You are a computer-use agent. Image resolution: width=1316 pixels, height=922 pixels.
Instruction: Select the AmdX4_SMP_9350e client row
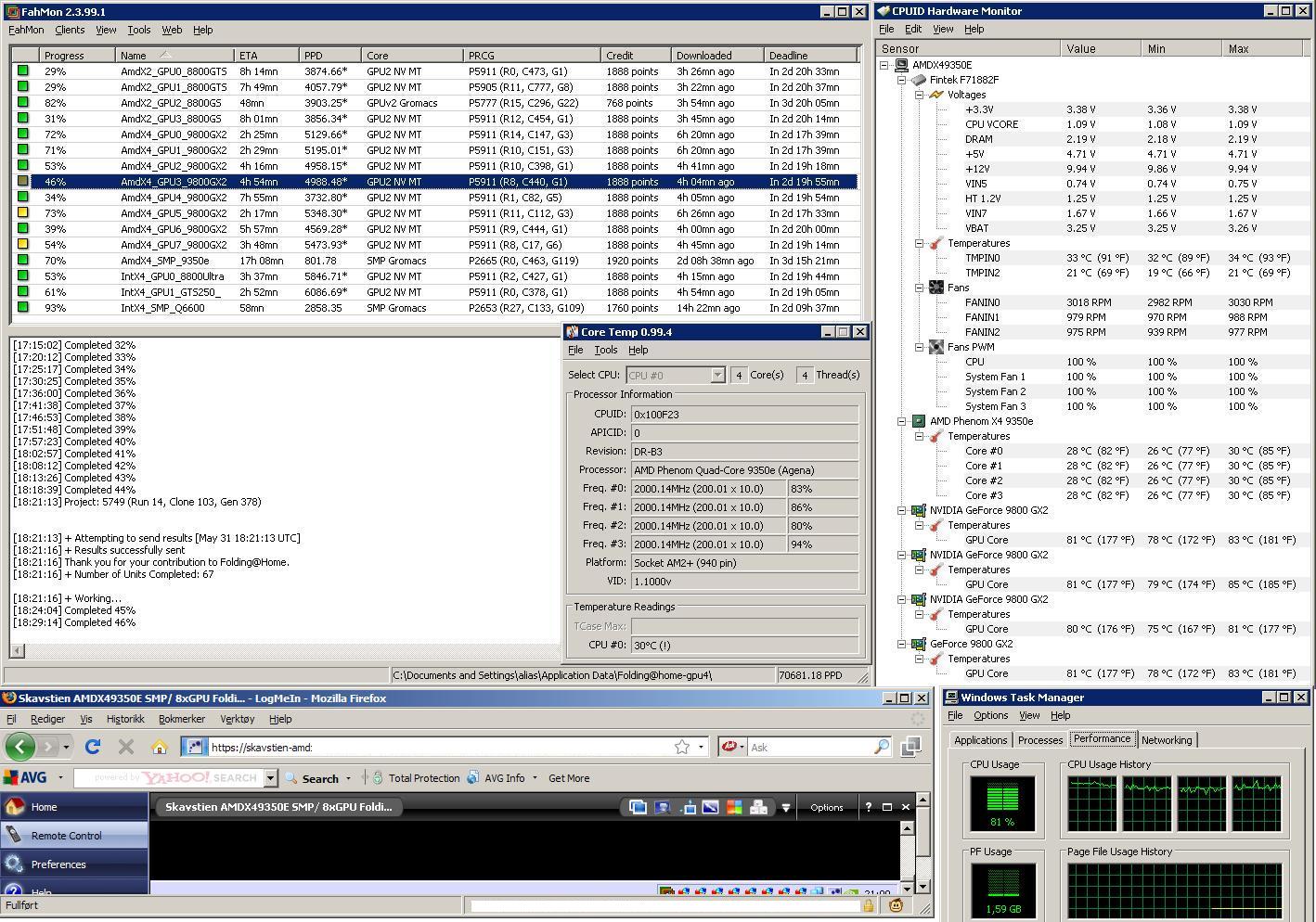434,261
